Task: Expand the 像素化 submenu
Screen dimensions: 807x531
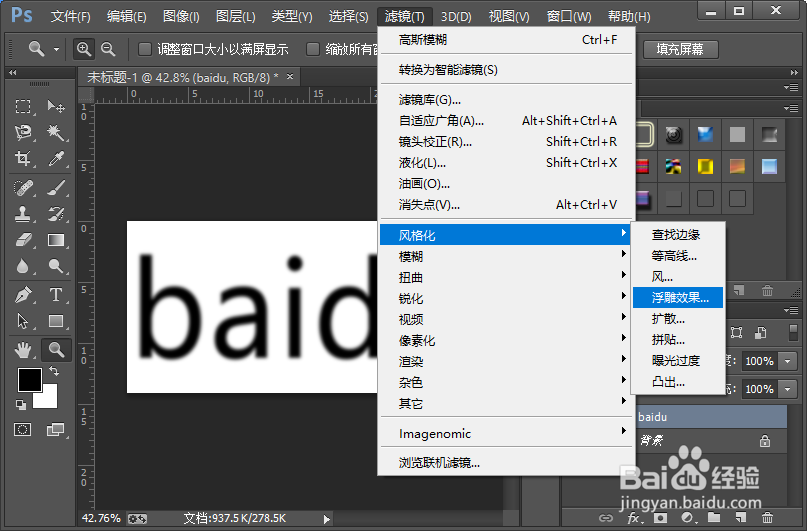Action: [x=506, y=340]
